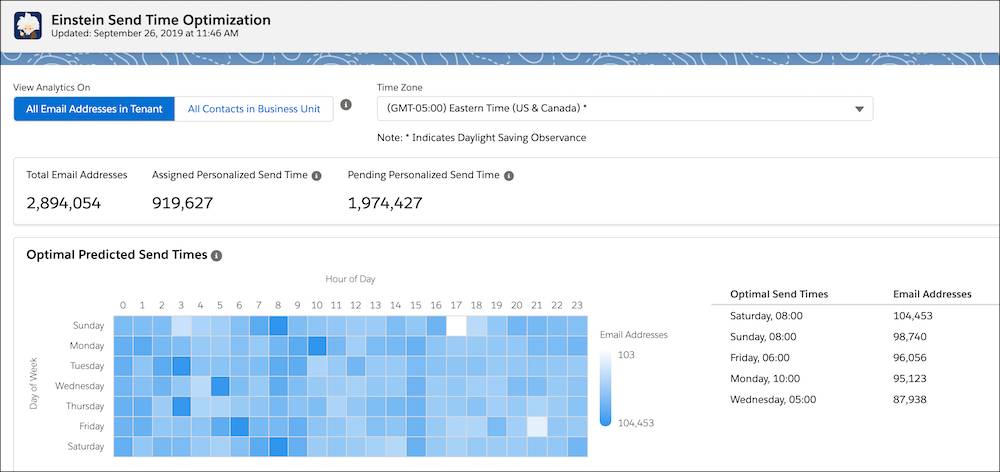The image size is (1000, 472).
Task: Click the 'Friday, 06:00' table row
Action: [855, 358]
